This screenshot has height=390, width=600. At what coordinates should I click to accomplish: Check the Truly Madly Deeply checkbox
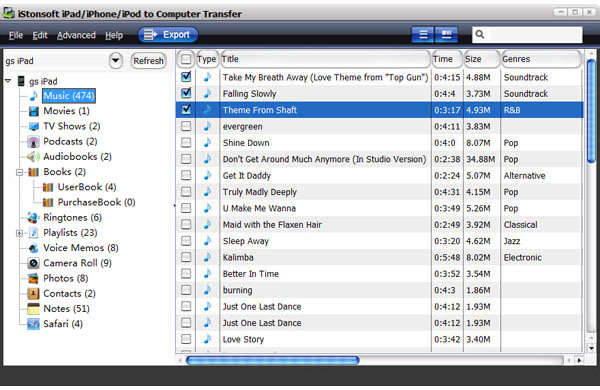(186, 191)
